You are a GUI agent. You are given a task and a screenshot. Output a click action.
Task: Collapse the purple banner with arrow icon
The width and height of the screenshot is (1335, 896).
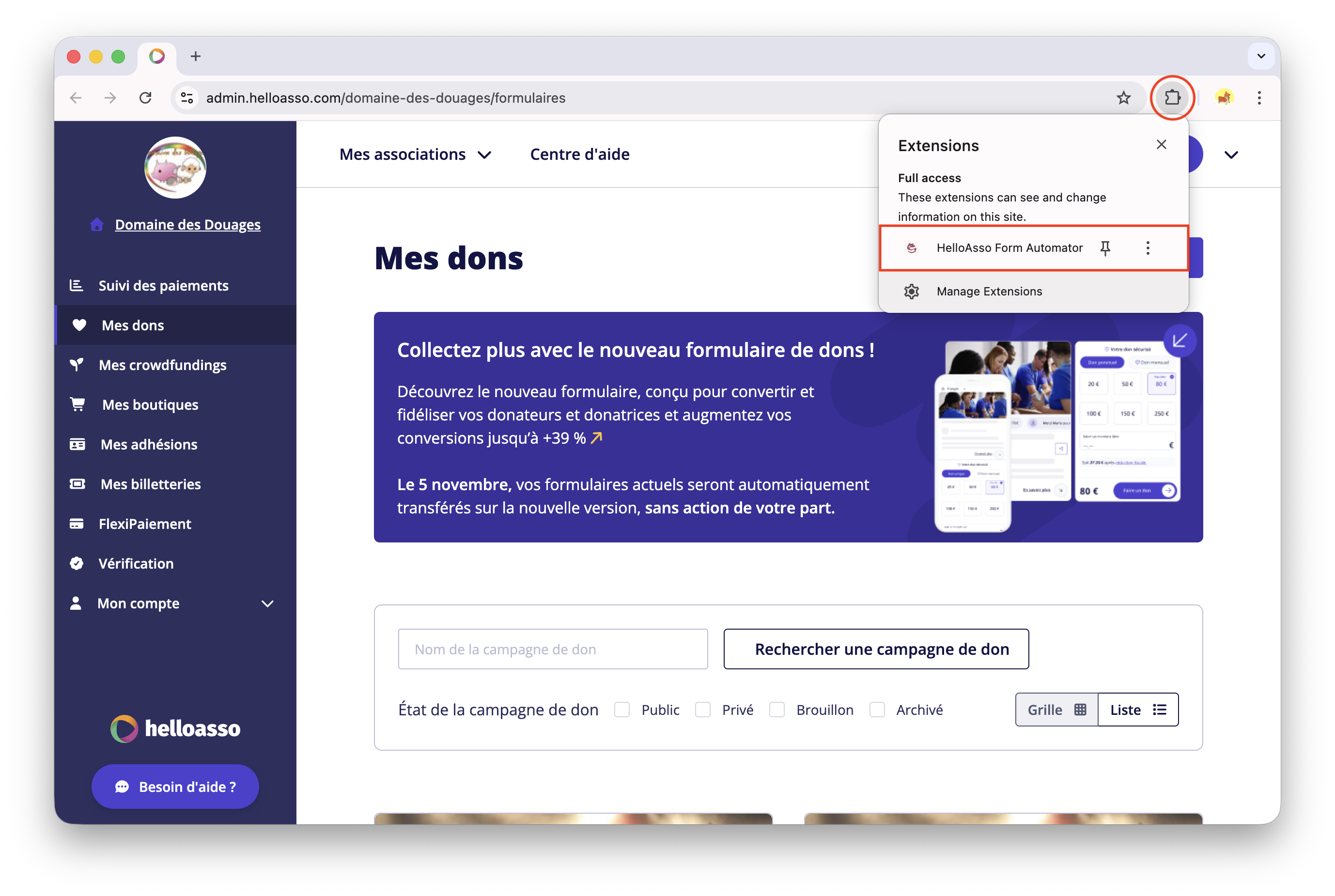[x=1179, y=341]
